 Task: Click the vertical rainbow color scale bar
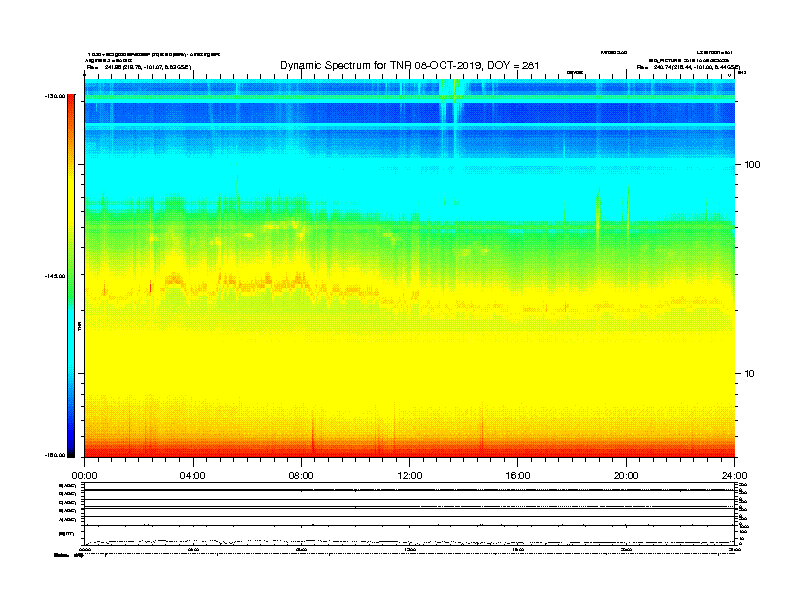click(71, 276)
